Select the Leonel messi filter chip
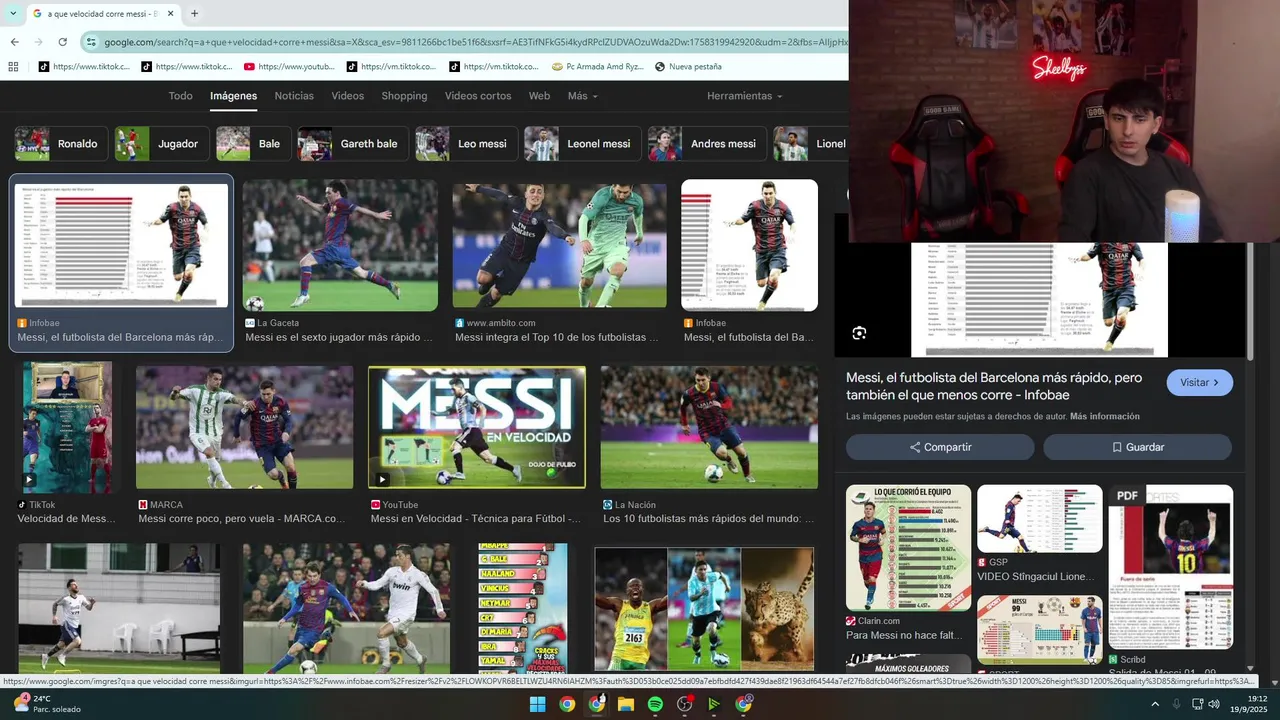This screenshot has height=720, width=1280. click(583, 144)
